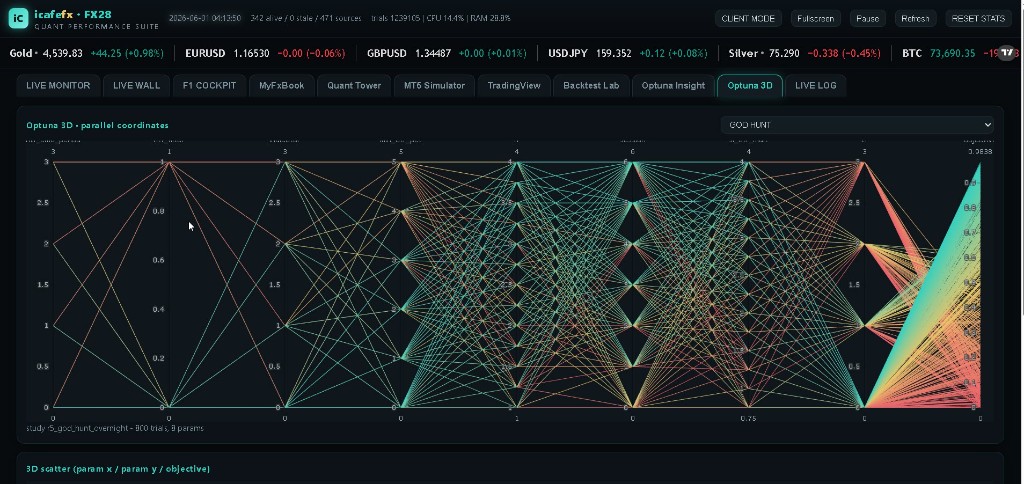Click the Fullscreen button

(816, 18)
